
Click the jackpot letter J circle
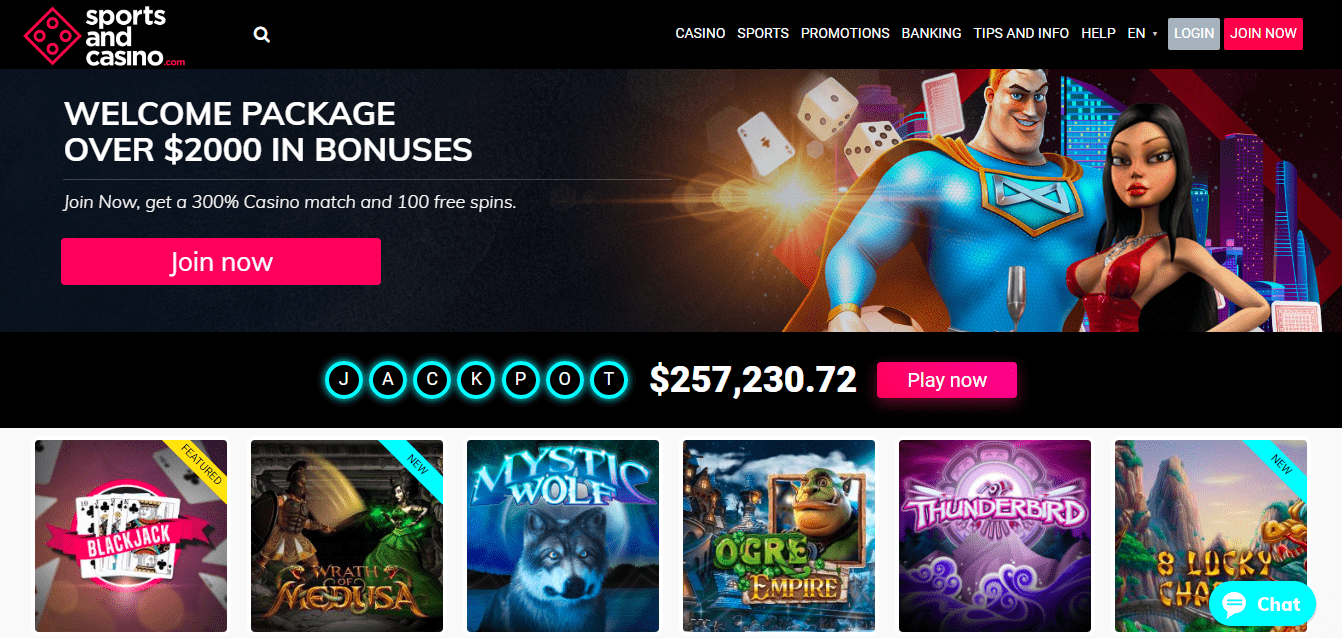click(345, 380)
